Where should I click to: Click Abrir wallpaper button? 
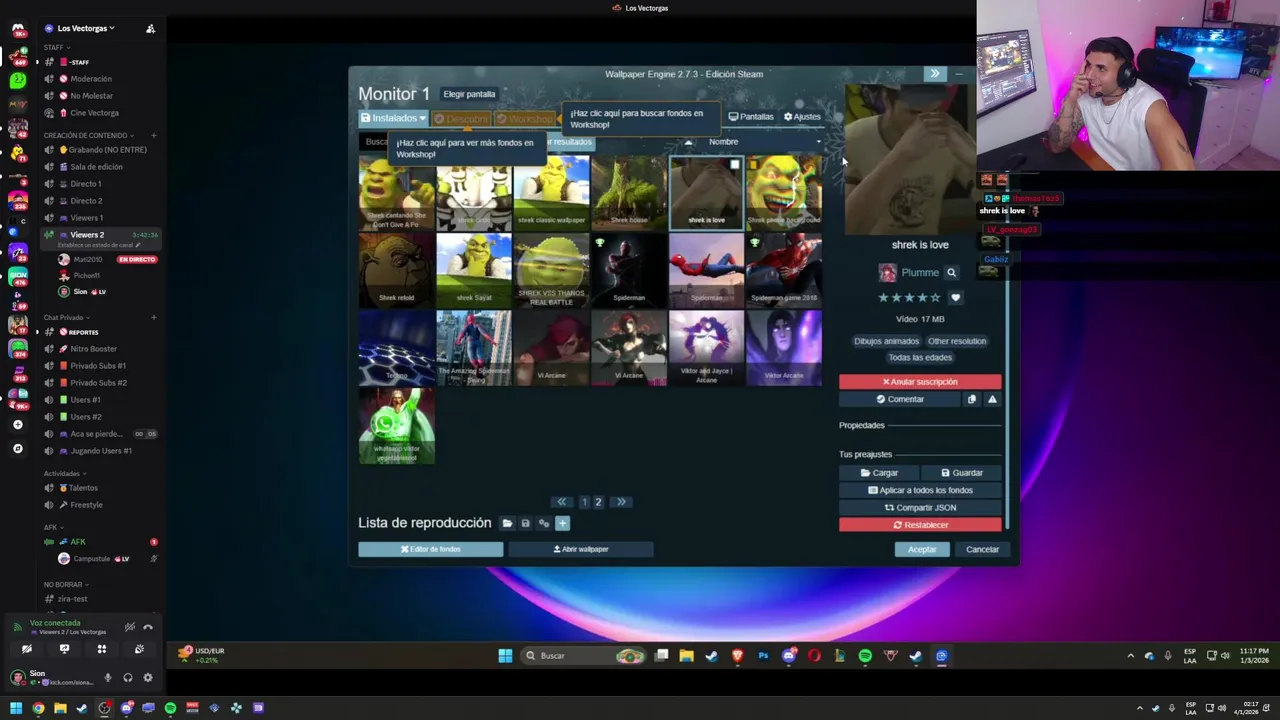point(581,549)
